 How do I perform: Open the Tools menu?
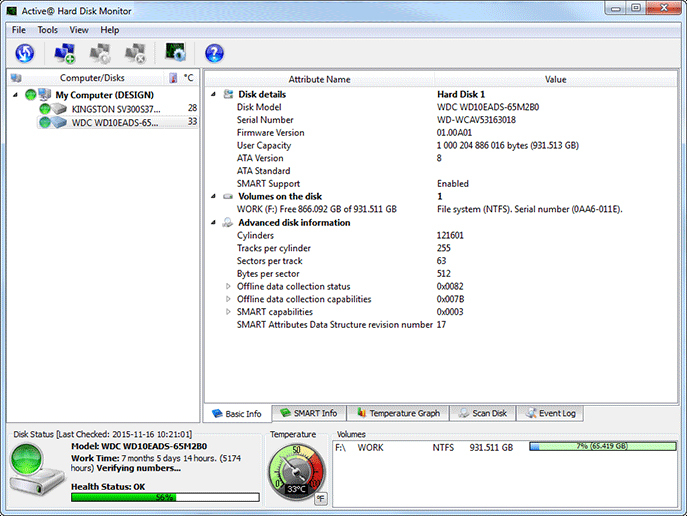(47, 30)
